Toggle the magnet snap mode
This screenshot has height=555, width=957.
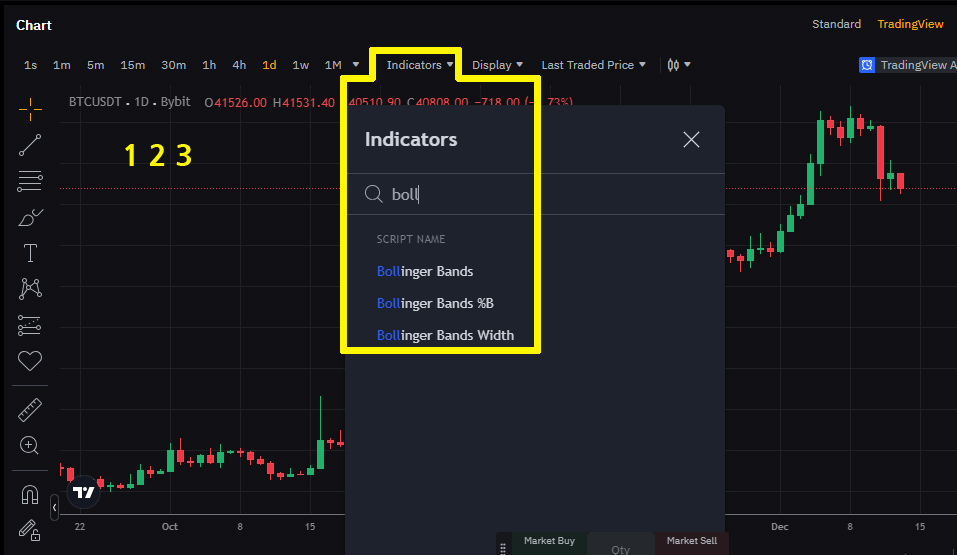(x=30, y=495)
